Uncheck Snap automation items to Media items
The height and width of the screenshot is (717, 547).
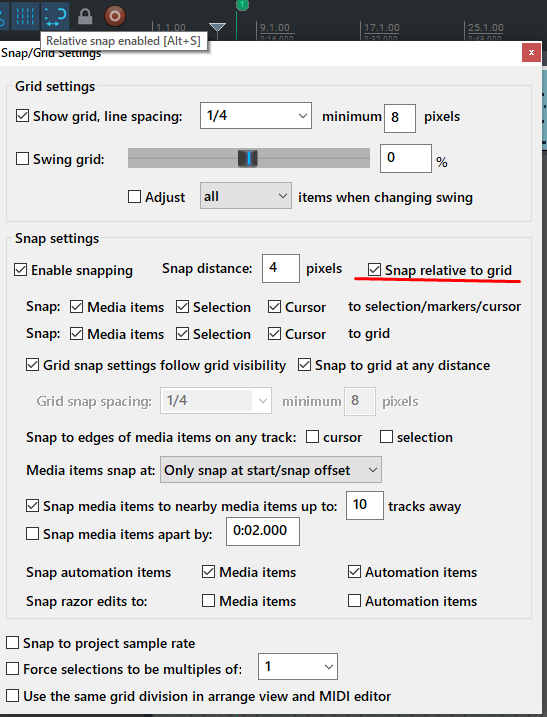point(209,572)
